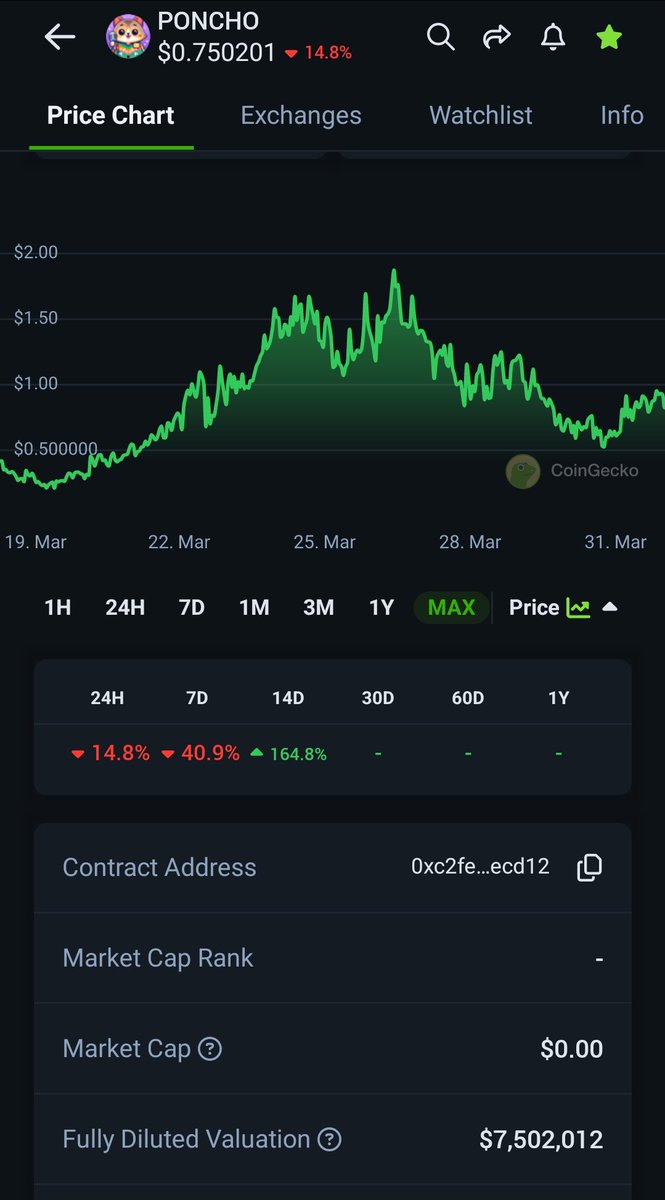The height and width of the screenshot is (1200, 665).
Task: Tap the 22. Mar date axis label
Action: pos(179,542)
